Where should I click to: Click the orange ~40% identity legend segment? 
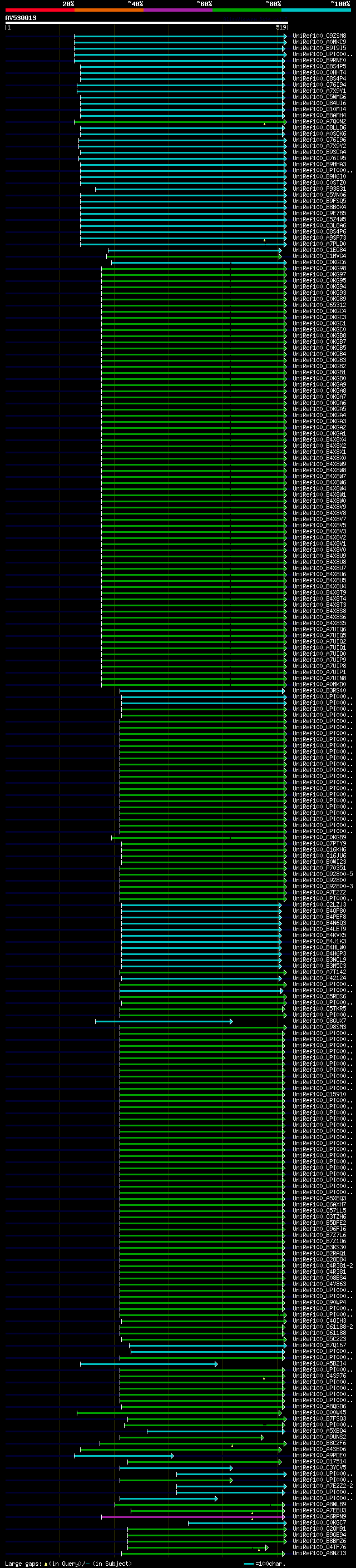click(x=109, y=10)
